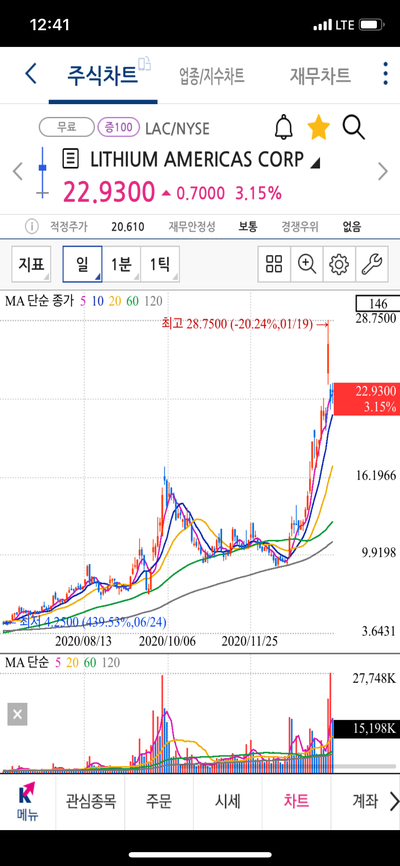Image resolution: width=400 pixels, height=866 pixels.
Task: Open stock search magnifier
Action: (354, 128)
